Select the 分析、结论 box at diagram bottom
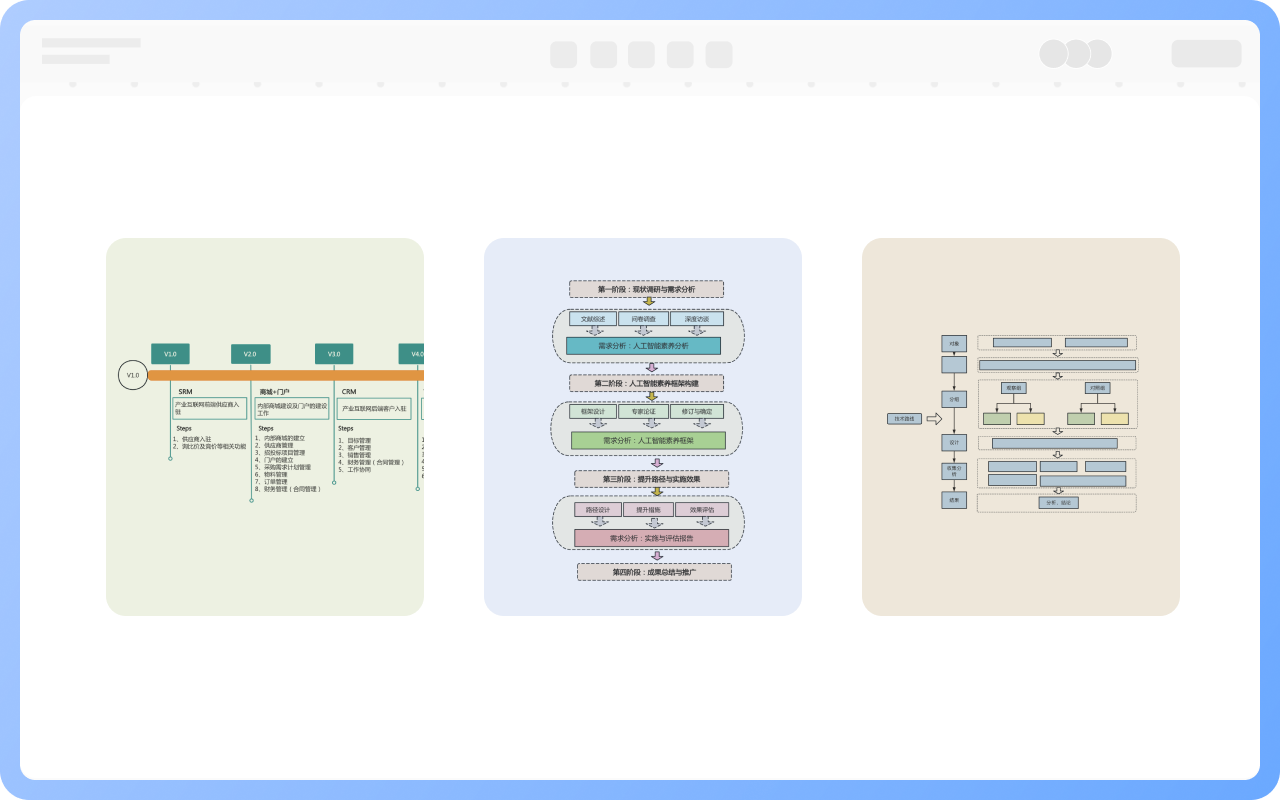Image resolution: width=1280 pixels, height=800 pixels. pyautogui.click(x=1058, y=503)
